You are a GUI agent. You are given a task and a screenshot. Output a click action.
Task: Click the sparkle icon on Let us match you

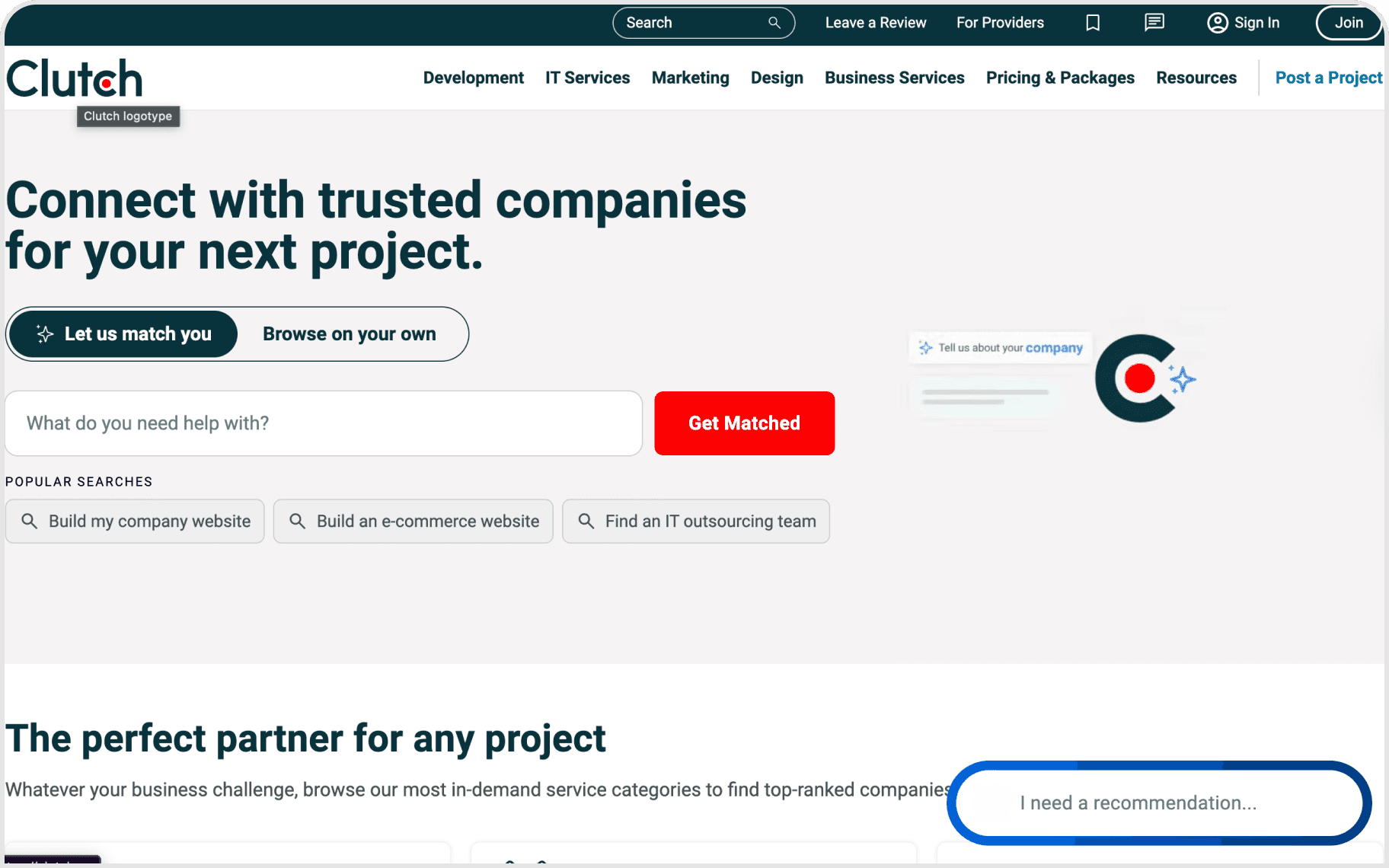45,334
